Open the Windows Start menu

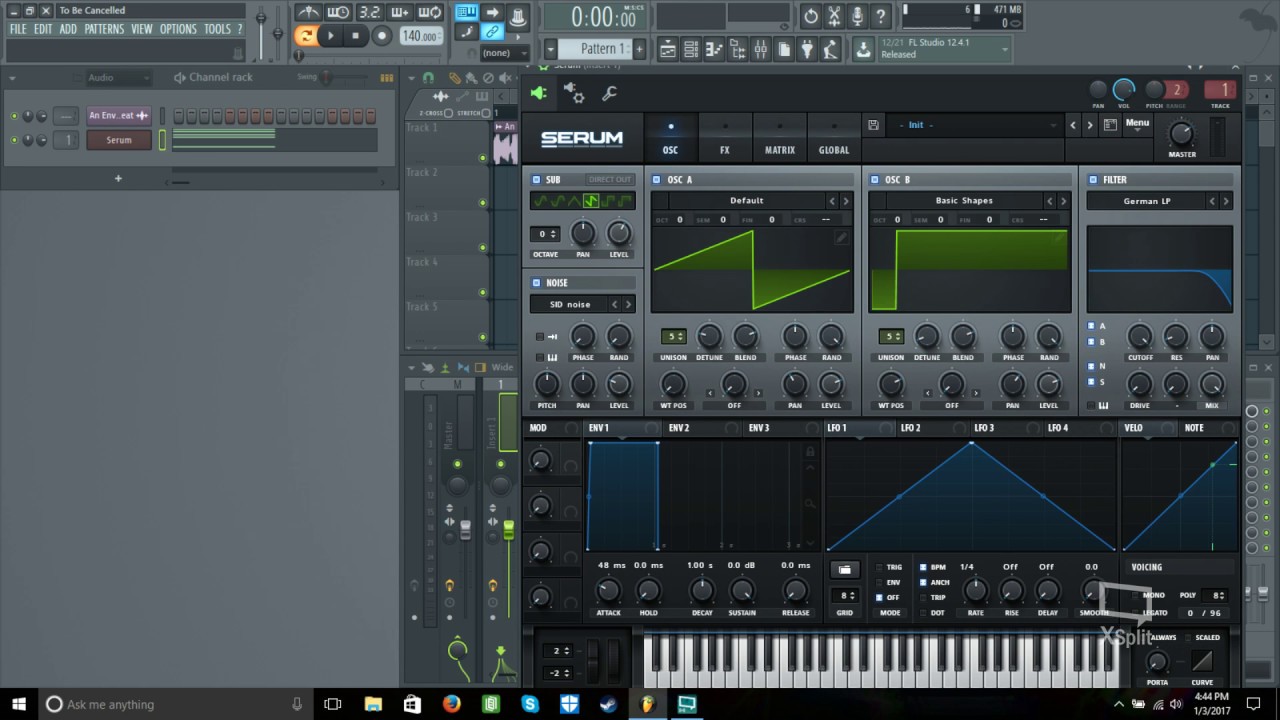tap(18, 704)
